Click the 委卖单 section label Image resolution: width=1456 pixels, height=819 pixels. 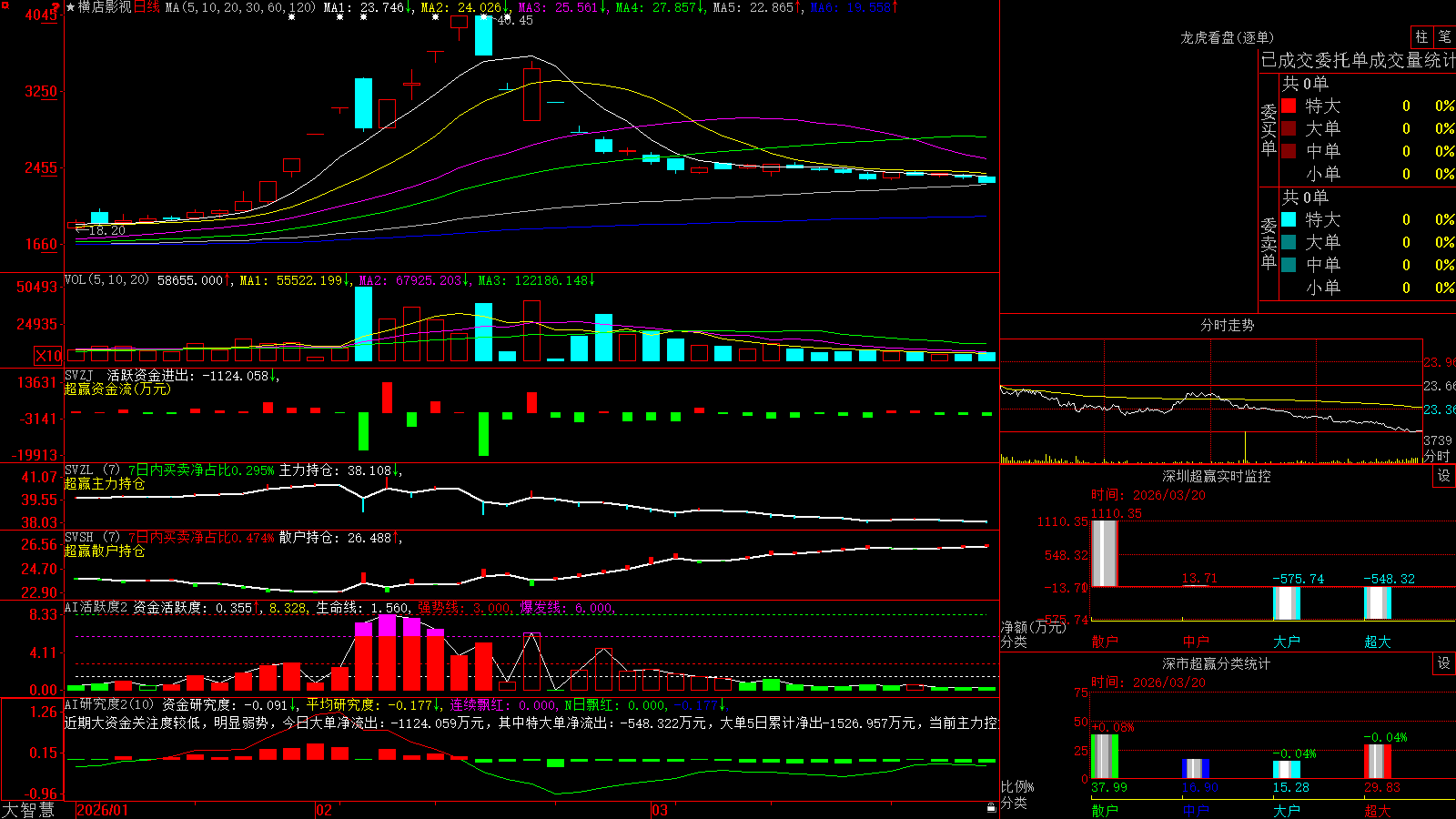(1269, 243)
